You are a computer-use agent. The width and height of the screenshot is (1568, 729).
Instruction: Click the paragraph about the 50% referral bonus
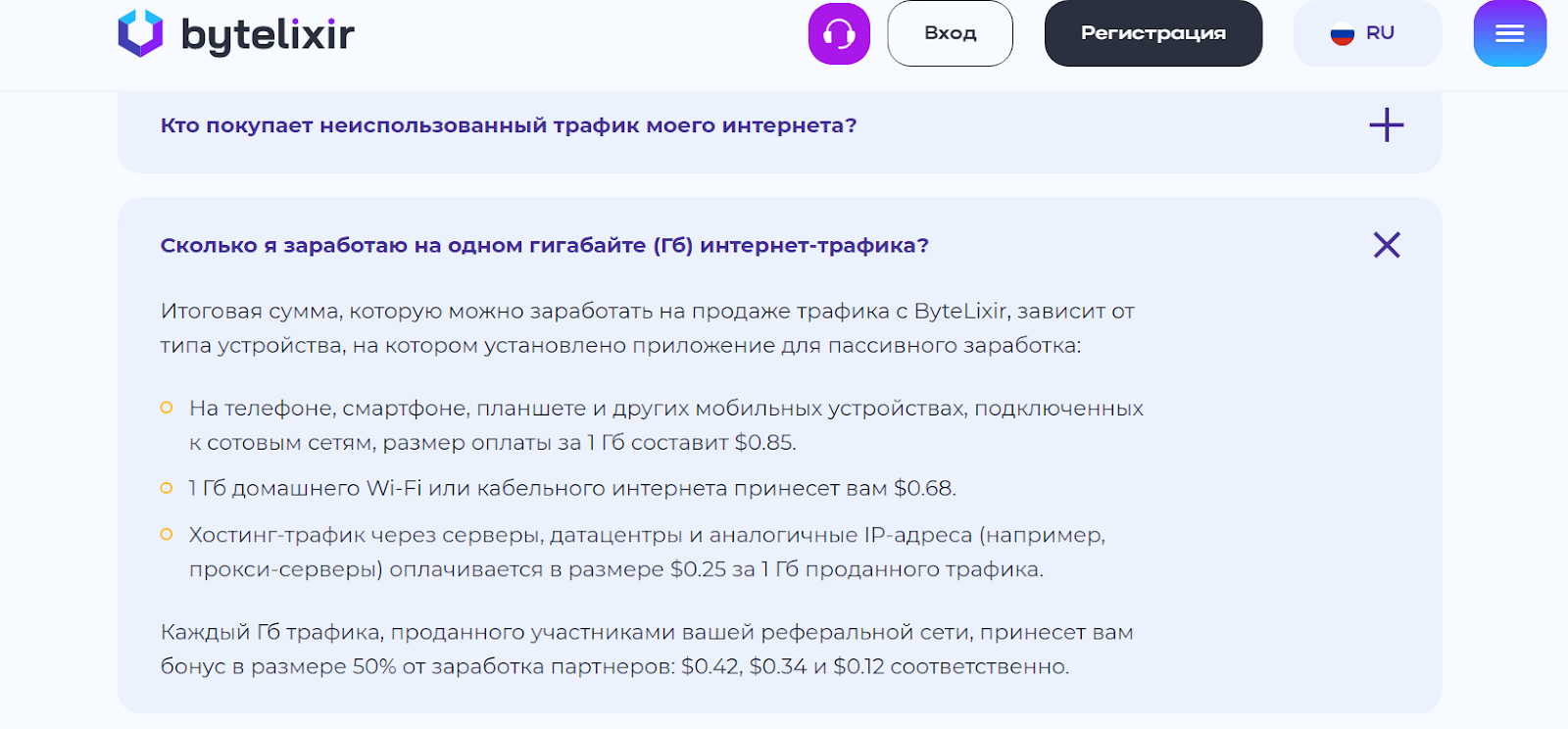[647, 649]
